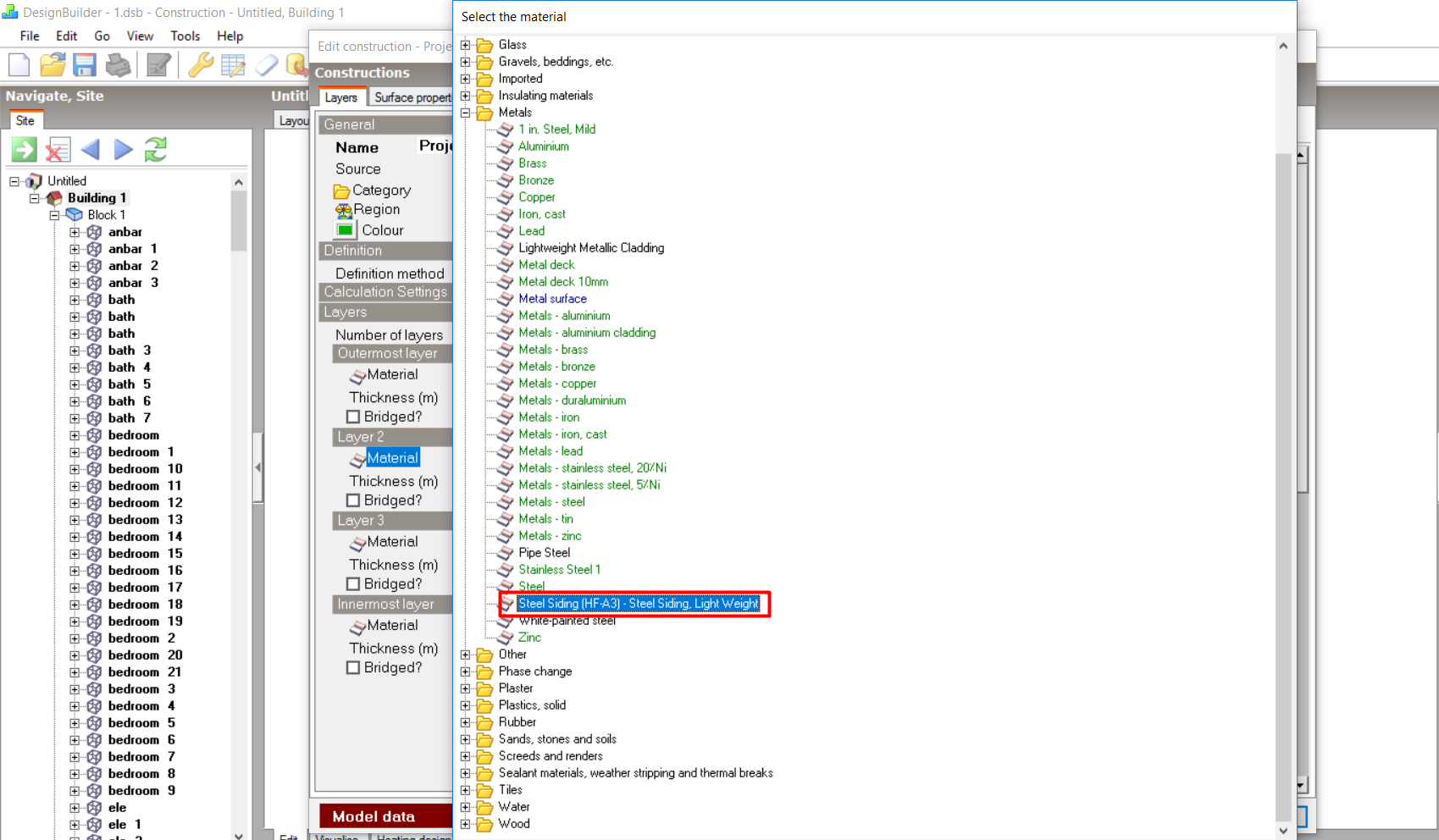Screen dimensions: 1439x840
Task: Open a file with the folder icon
Action: [x=53, y=64]
